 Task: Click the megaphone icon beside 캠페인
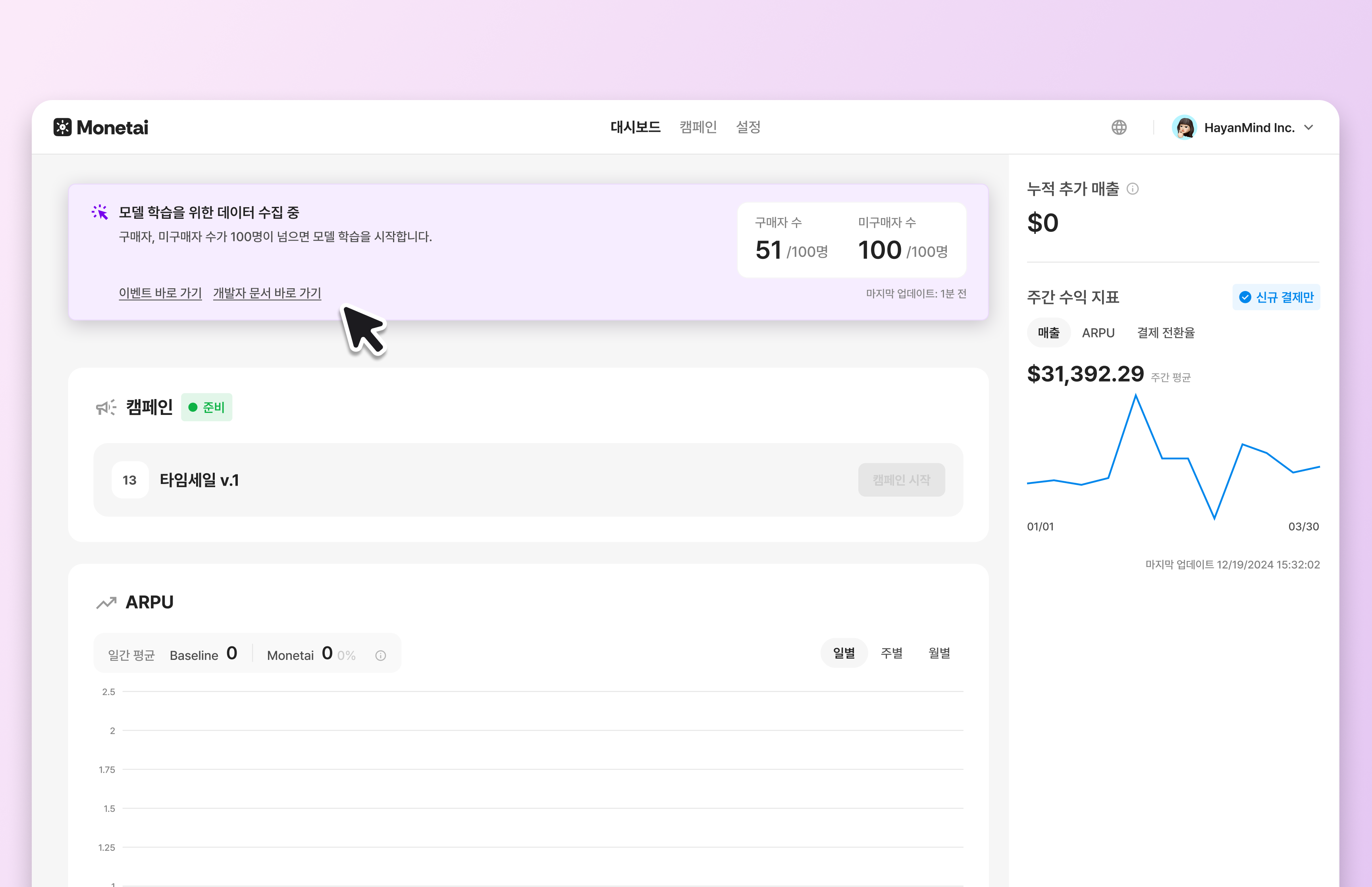point(106,407)
